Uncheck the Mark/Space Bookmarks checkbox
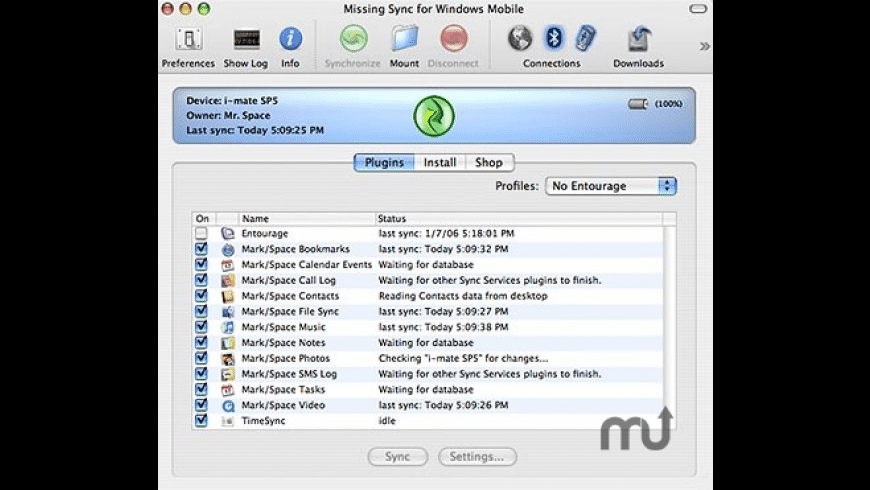This screenshot has width=870, height=490. pyautogui.click(x=201, y=249)
